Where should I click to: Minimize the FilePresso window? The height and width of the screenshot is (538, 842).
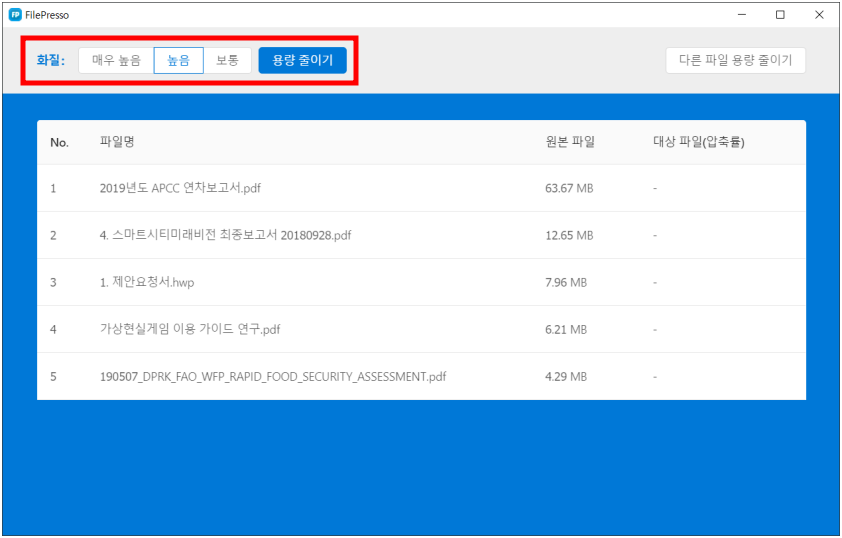tap(743, 15)
